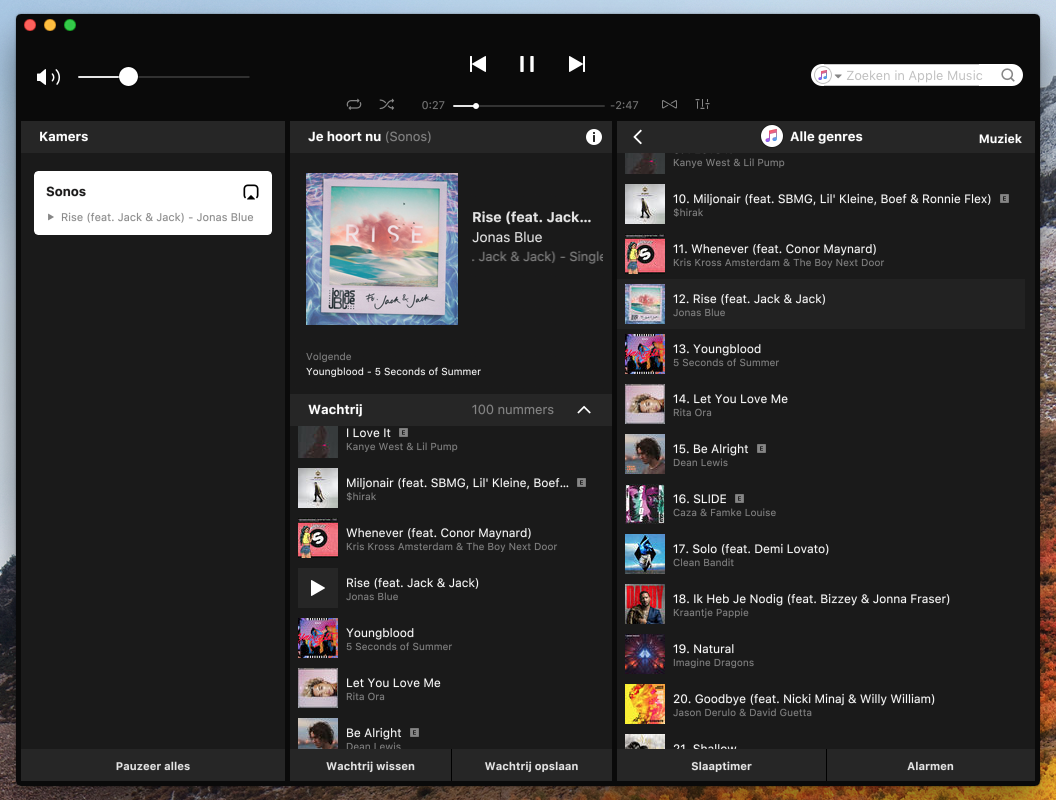The image size is (1056, 800).
Task: Toggle the crossfade option
Action: (669, 105)
